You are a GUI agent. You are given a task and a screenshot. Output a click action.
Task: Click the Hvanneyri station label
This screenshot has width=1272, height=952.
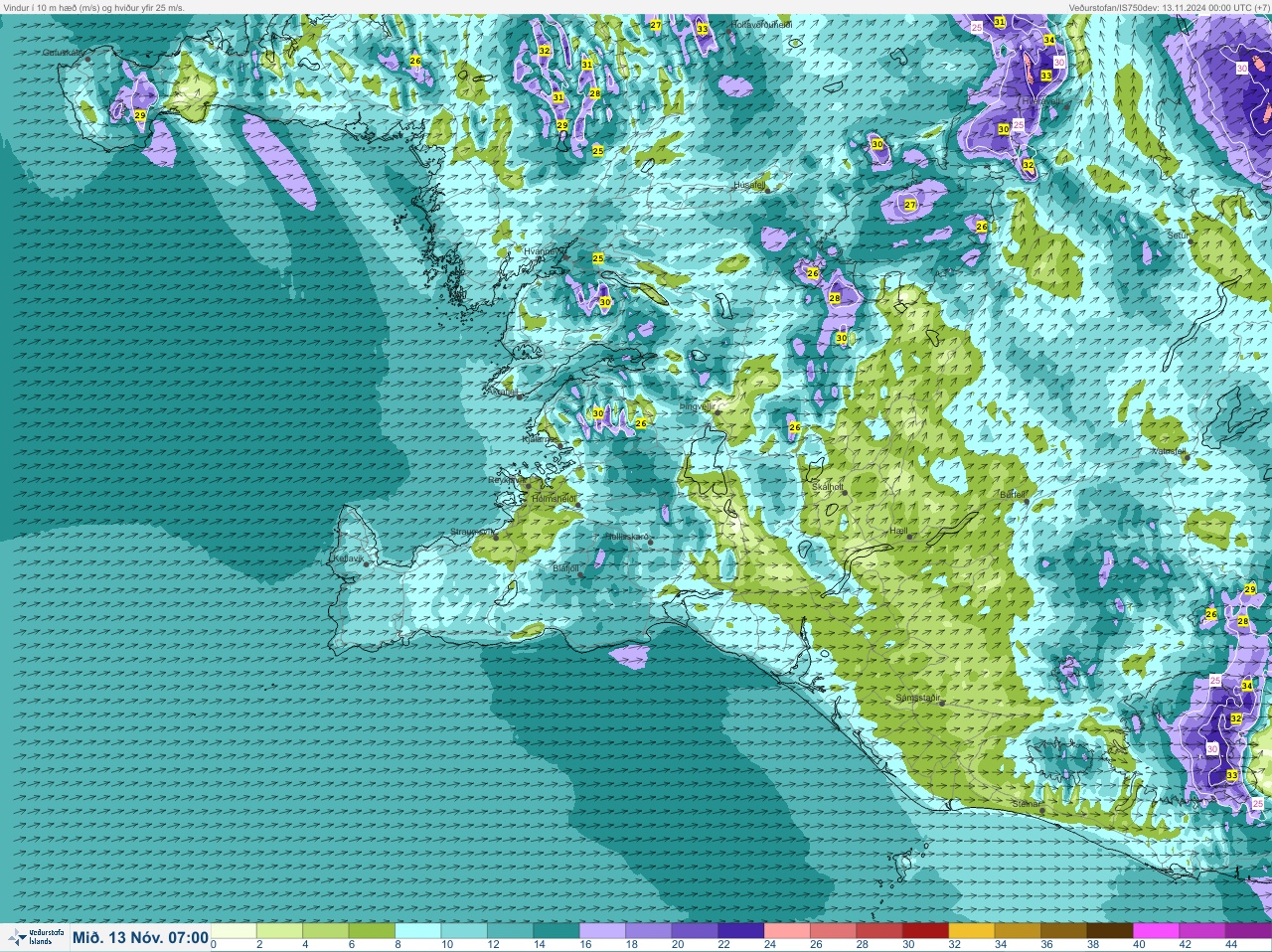click(x=543, y=252)
